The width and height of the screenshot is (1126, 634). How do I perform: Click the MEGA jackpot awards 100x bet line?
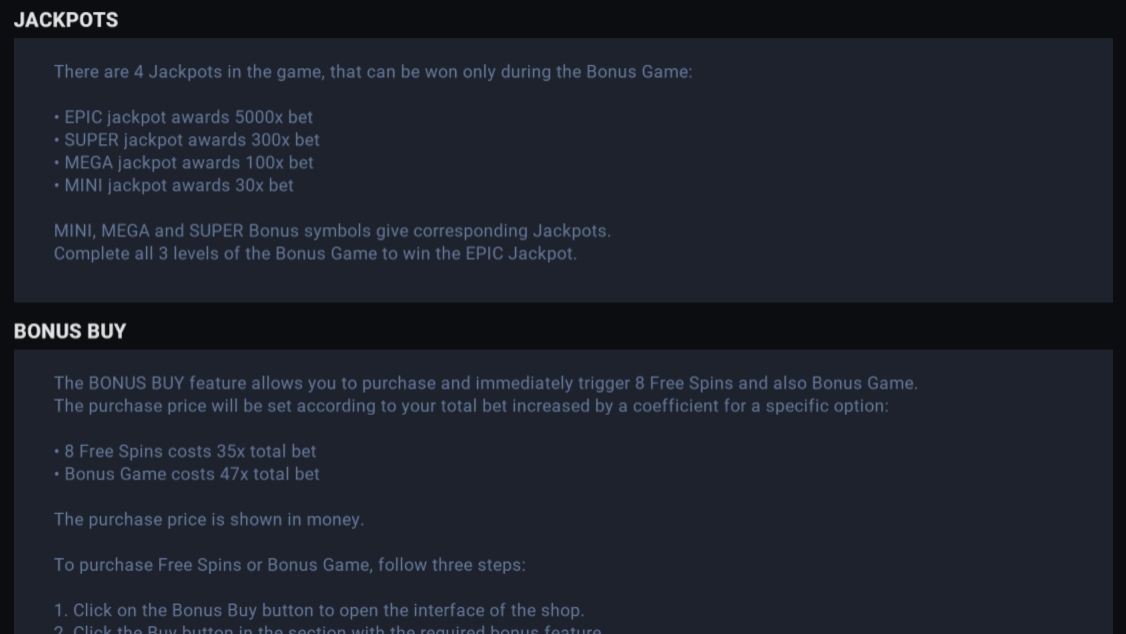point(184,163)
